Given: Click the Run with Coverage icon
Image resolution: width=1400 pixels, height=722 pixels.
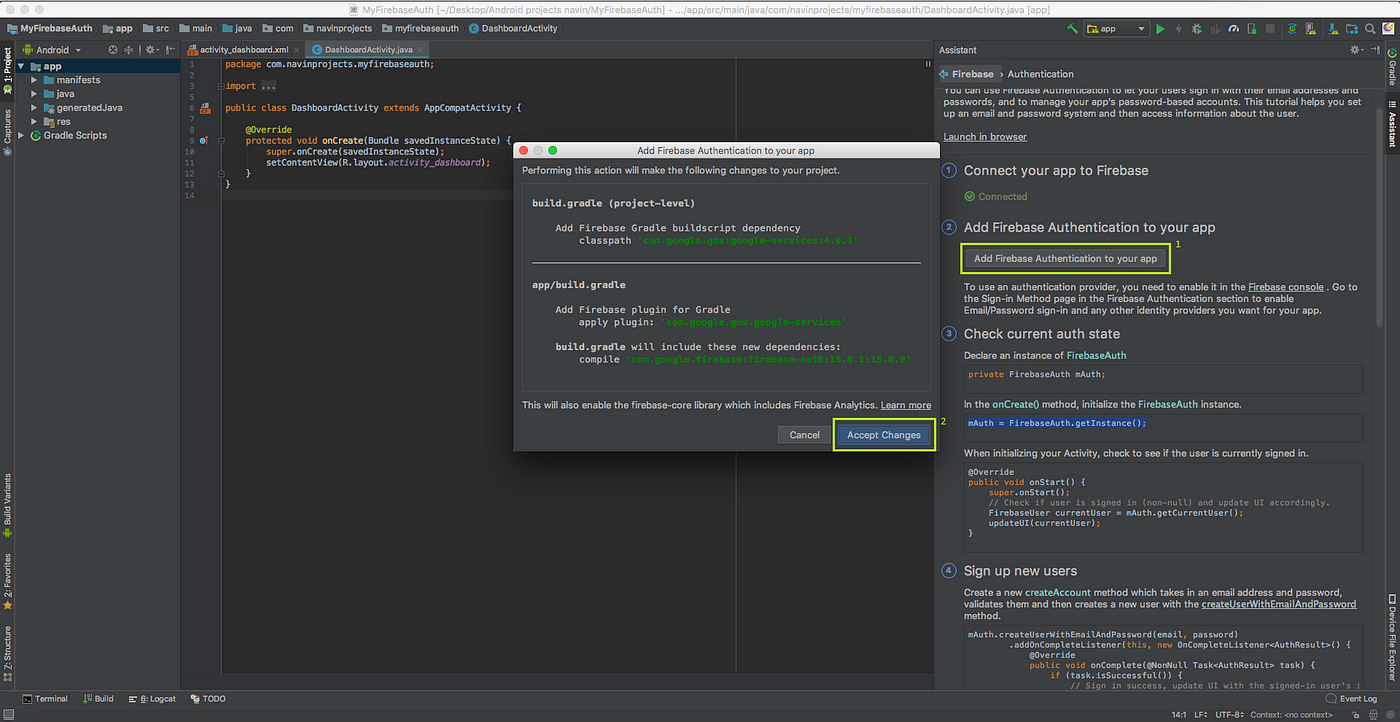Looking at the screenshot, I should coord(1215,29).
